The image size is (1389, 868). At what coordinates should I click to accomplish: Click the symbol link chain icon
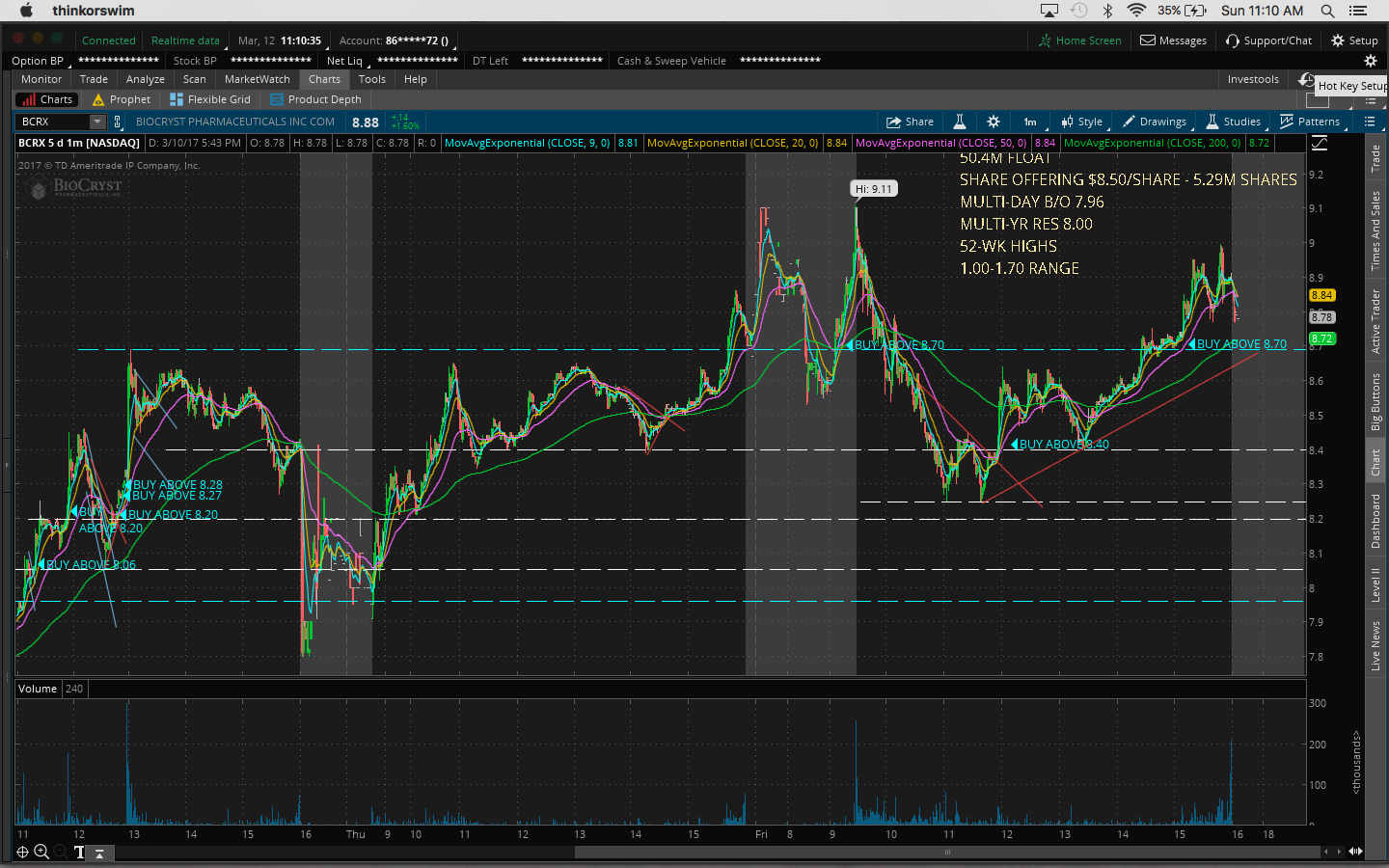point(118,122)
